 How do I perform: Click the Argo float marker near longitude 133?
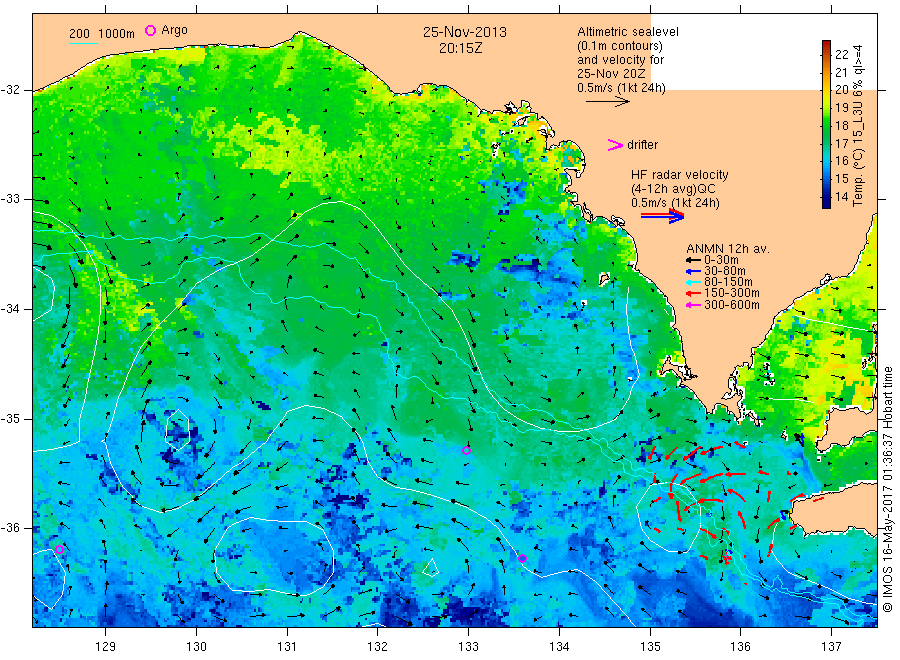tap(466, 451)
